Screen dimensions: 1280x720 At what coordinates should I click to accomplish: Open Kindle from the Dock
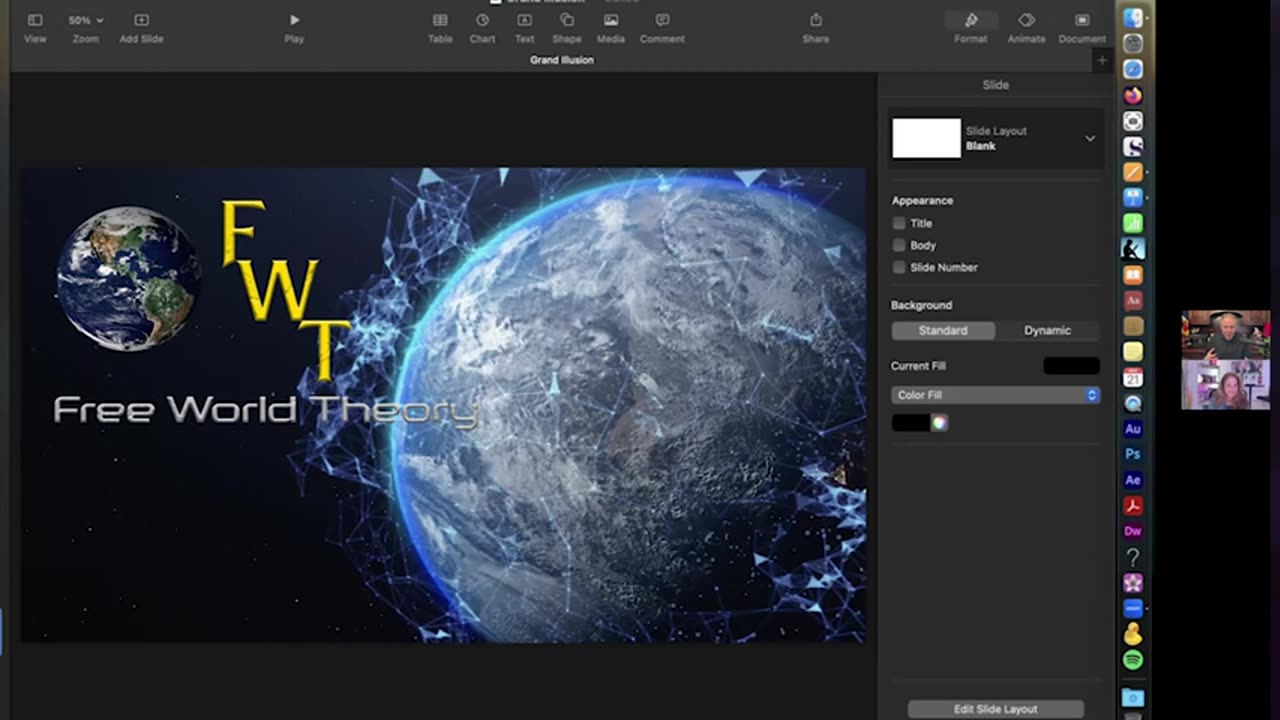pyautogui.click(x=1133, y=249)
